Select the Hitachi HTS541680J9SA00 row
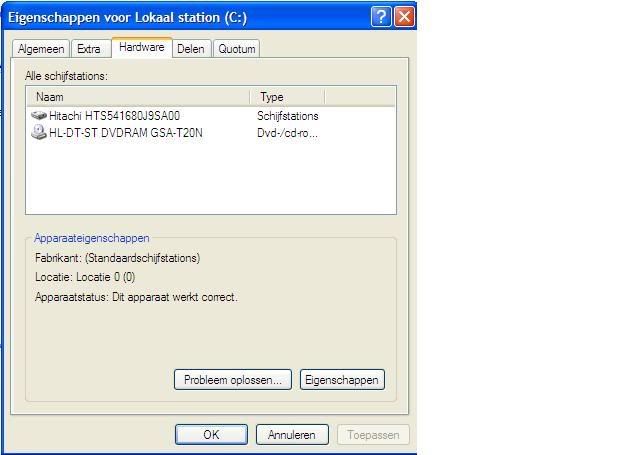This screenshot has width=640, height=455. (211, 116)
